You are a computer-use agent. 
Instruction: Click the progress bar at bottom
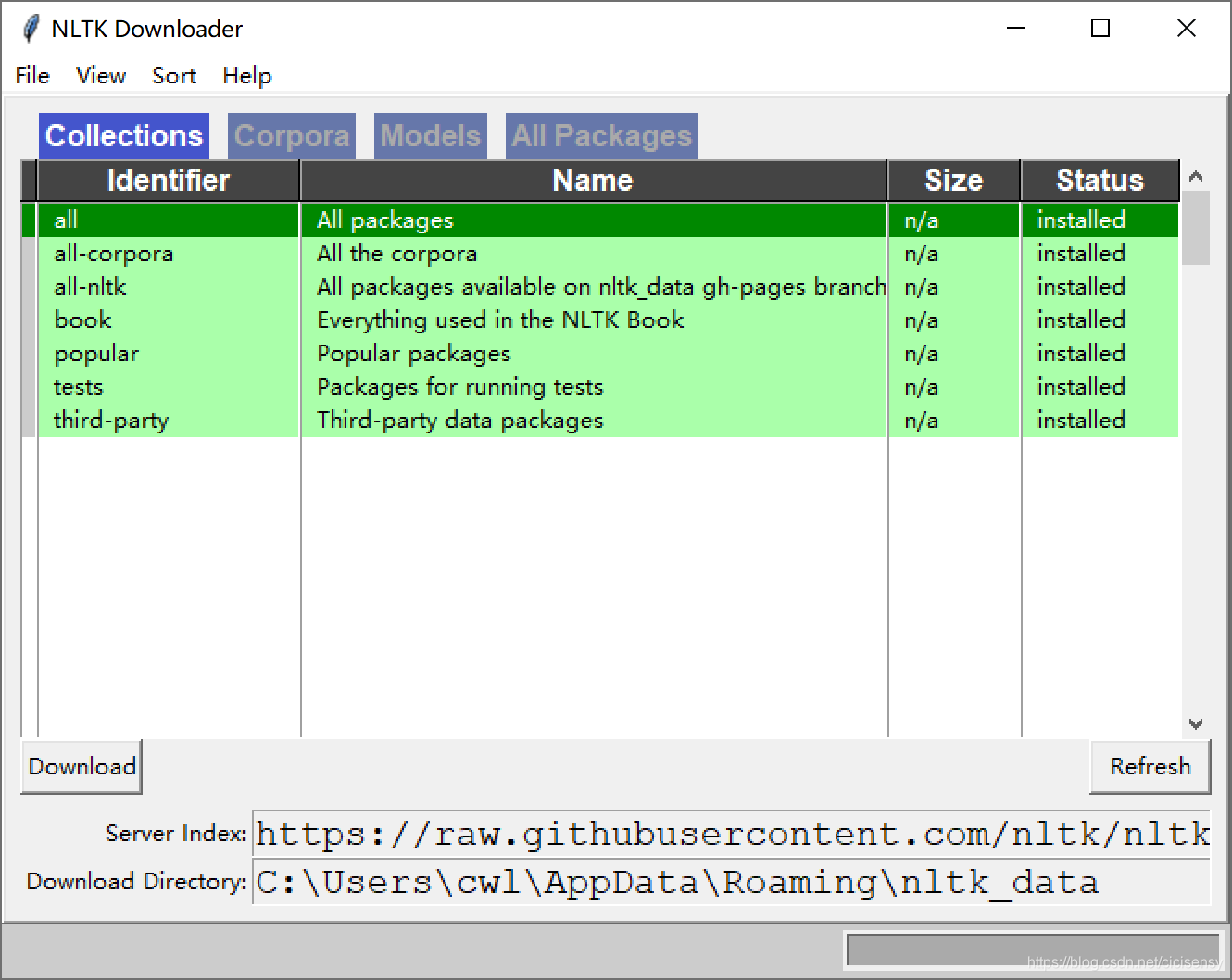pyautogui.click(x=1033, y=949)
